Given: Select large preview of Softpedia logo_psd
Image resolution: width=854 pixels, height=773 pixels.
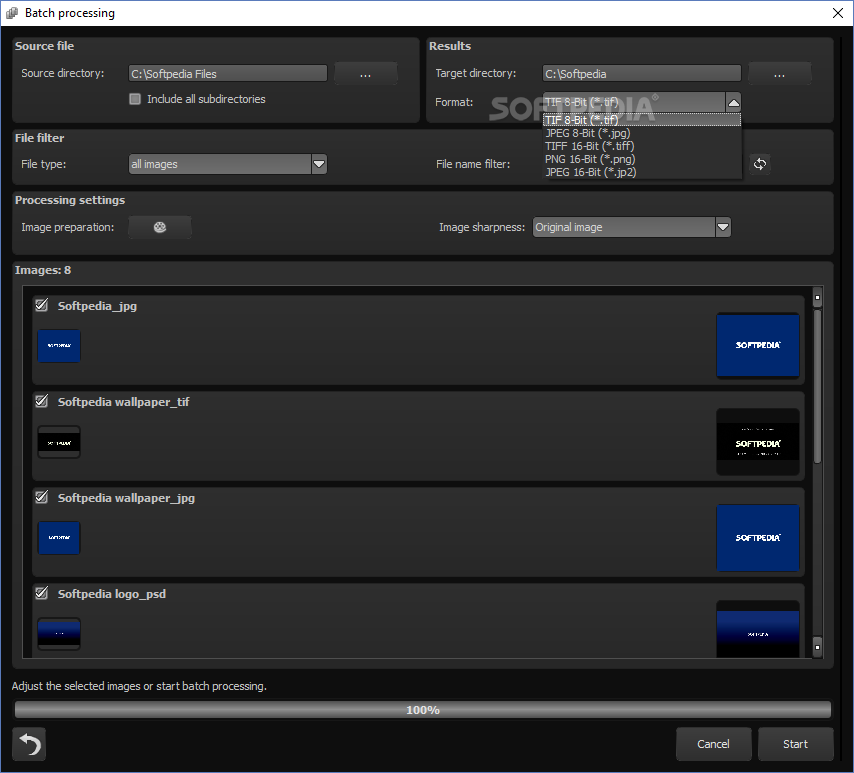Looking at the screenshot, I should [758, 630].
